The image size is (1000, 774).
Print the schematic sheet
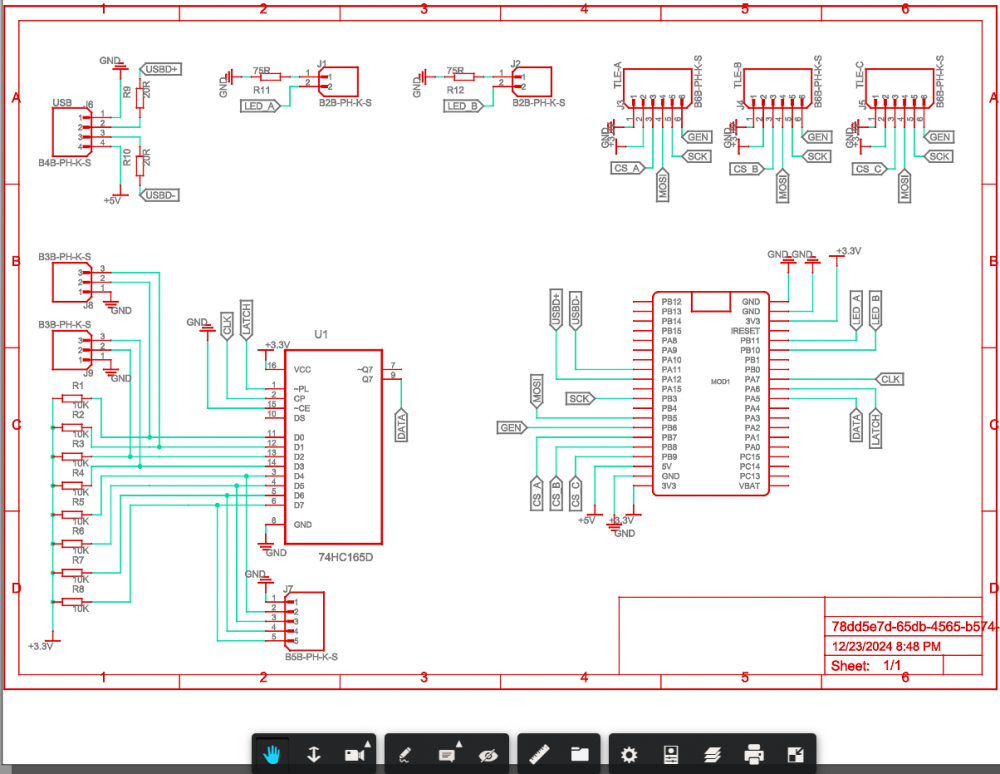pyautogui.click(x=754, y=754)
